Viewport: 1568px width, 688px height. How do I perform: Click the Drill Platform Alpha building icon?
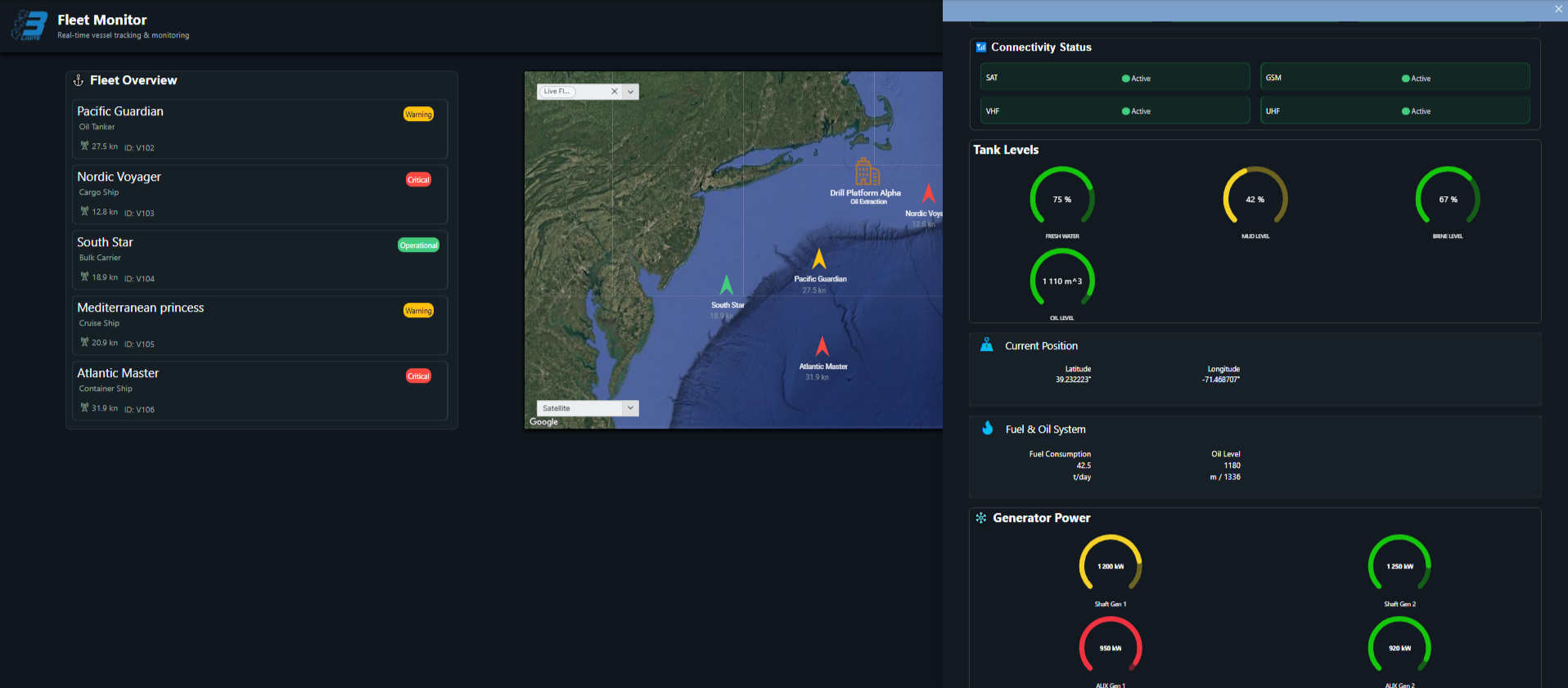point(867,173)
